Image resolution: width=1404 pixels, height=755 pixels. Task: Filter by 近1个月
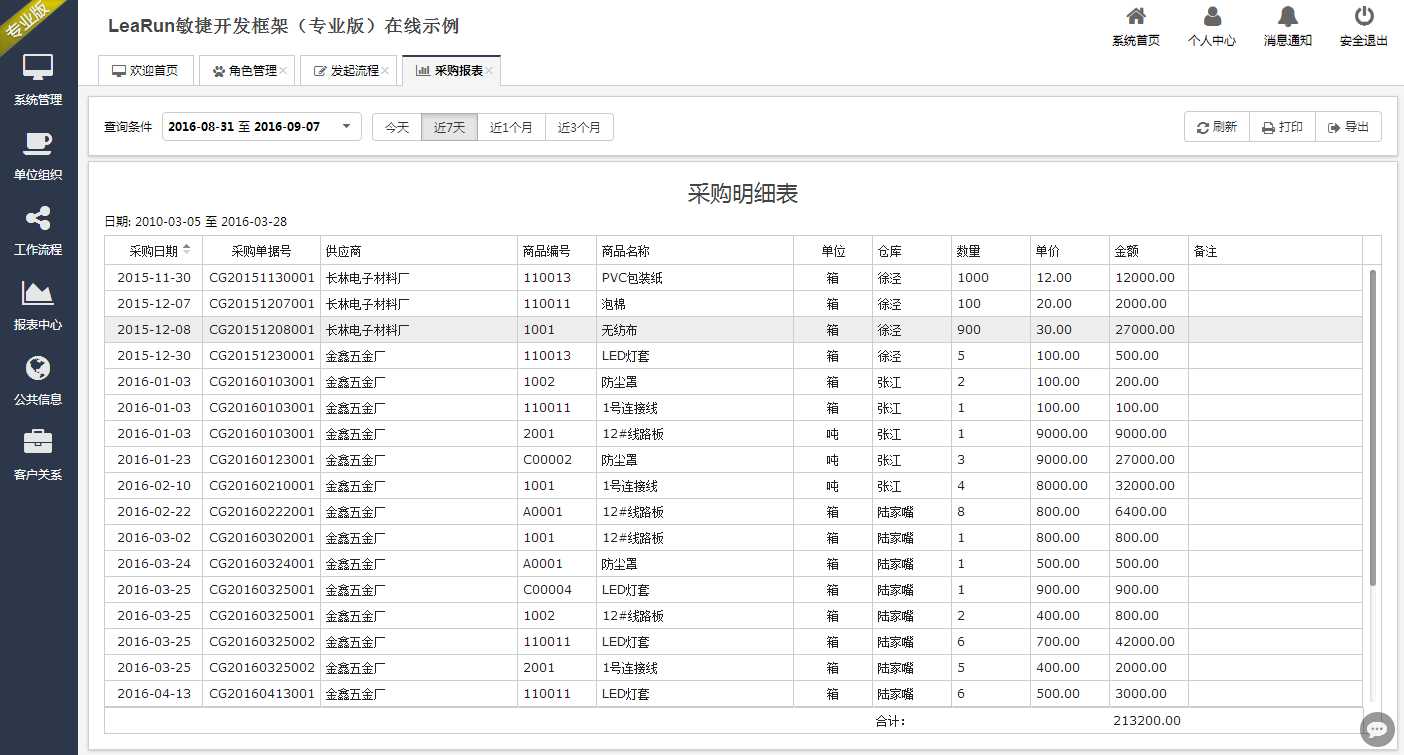511,127
